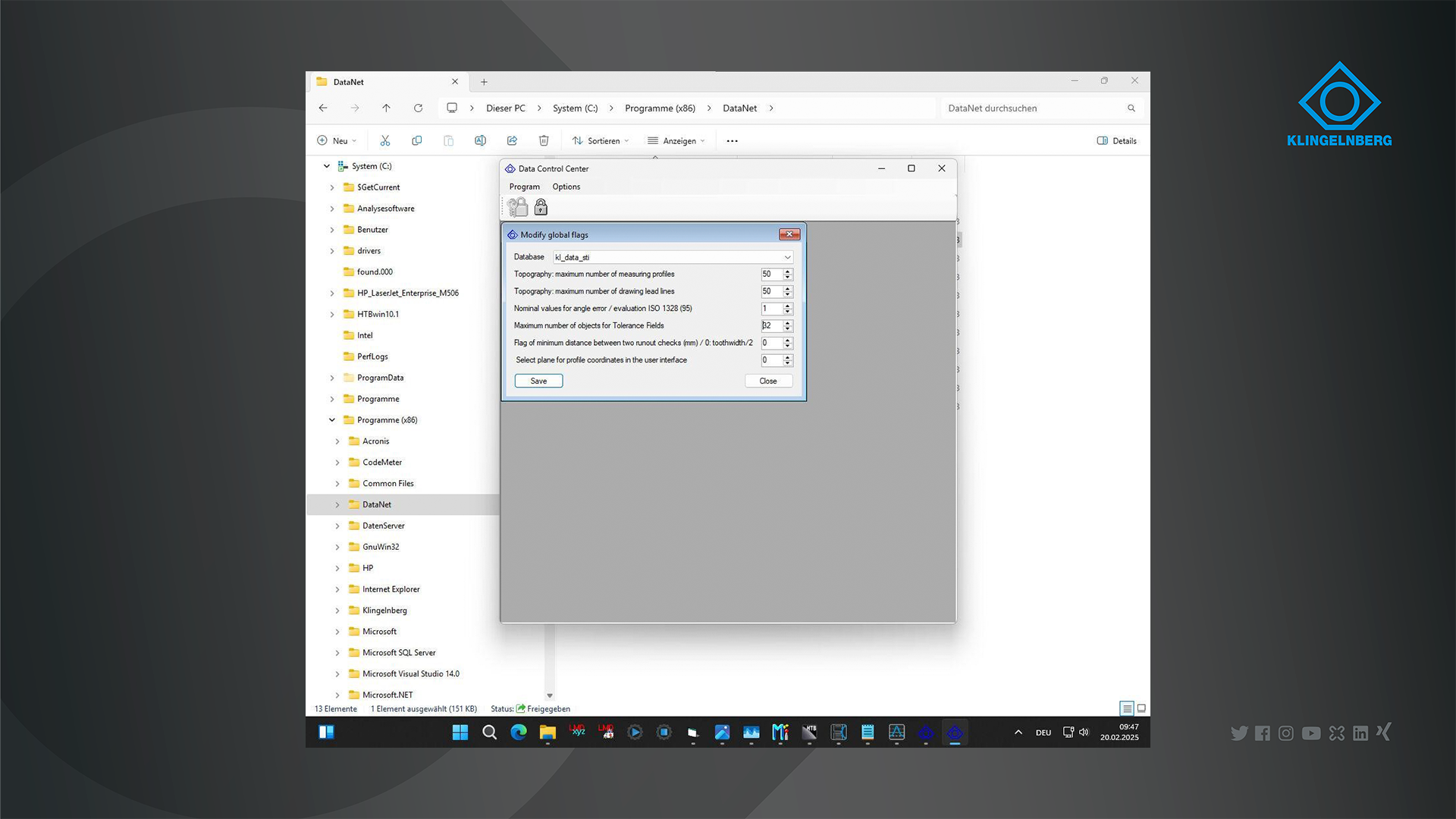Expand the Microsoft SQL Server folder node
Screen dimensions: 1456x819
point(337,653)
